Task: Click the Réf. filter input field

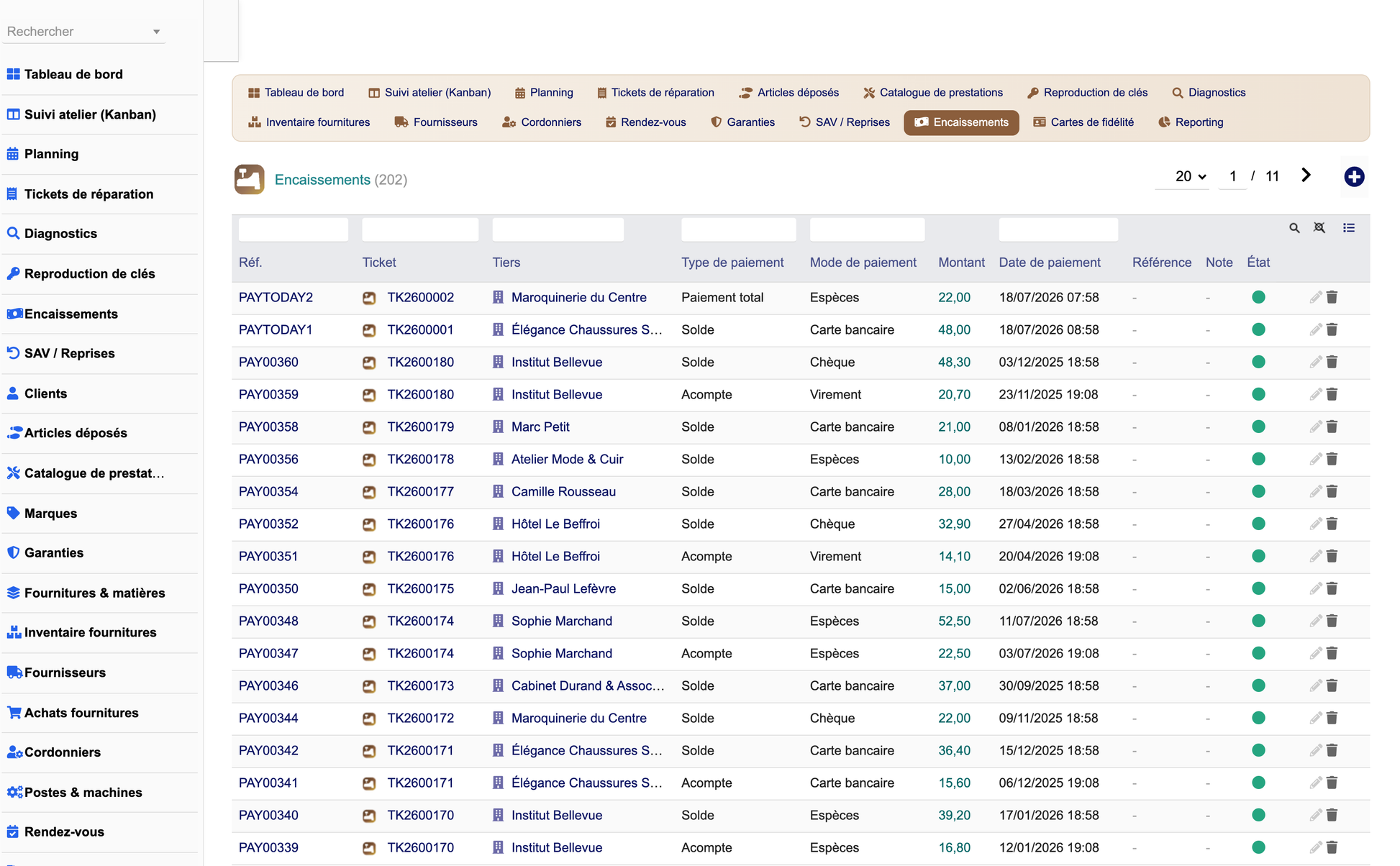Action: tap(294, 229)
